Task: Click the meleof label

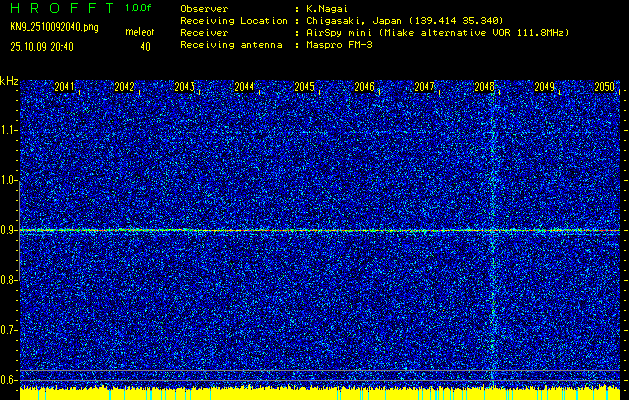Action: pyautogui.click(x=139, y=32)
